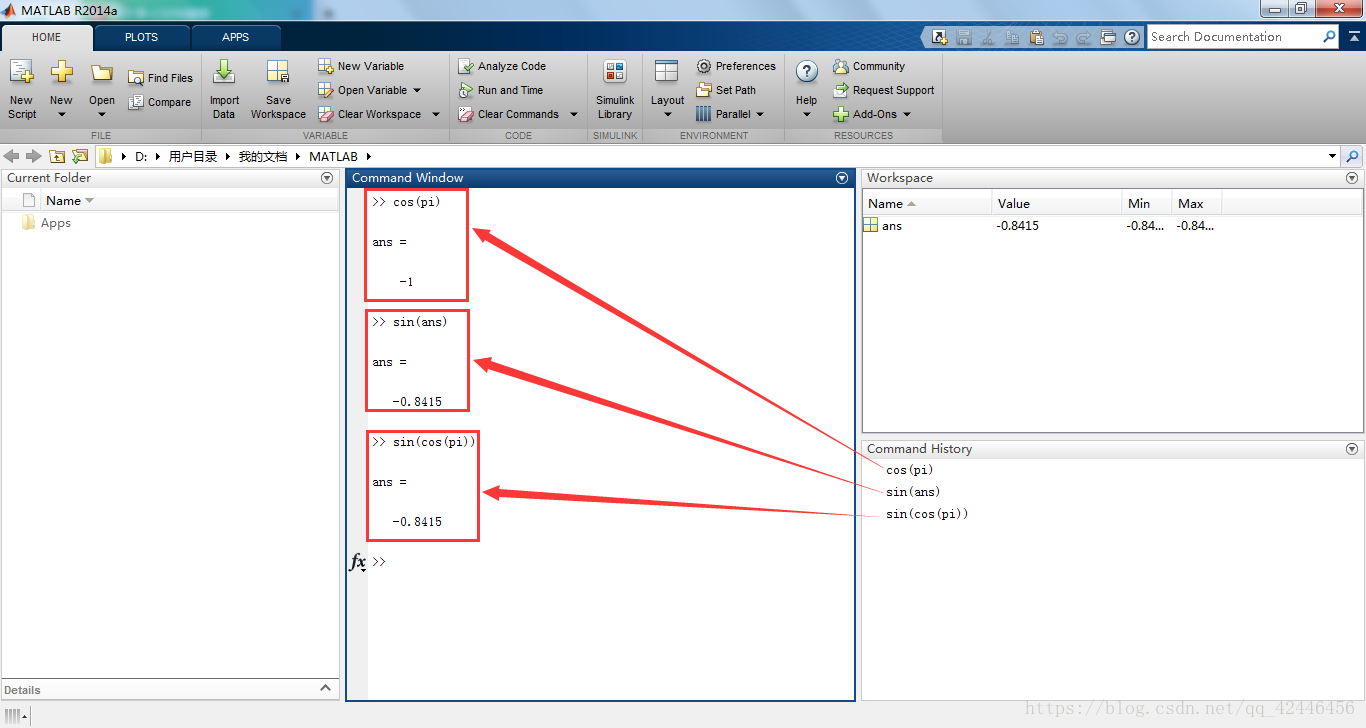
Task: Open Preferences gear
Action: [736, 66]
